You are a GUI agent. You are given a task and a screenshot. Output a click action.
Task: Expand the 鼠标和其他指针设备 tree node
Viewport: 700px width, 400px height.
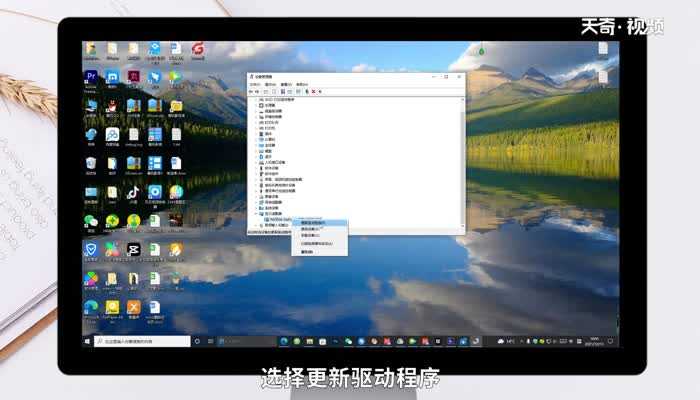pyautogui.click(x=256, y=185)
